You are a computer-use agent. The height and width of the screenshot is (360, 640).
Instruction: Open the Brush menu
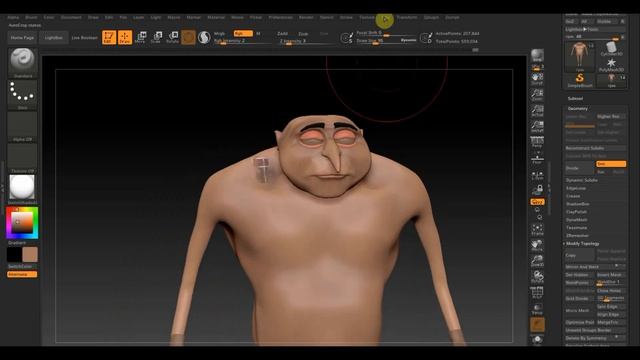coord(31,18)
